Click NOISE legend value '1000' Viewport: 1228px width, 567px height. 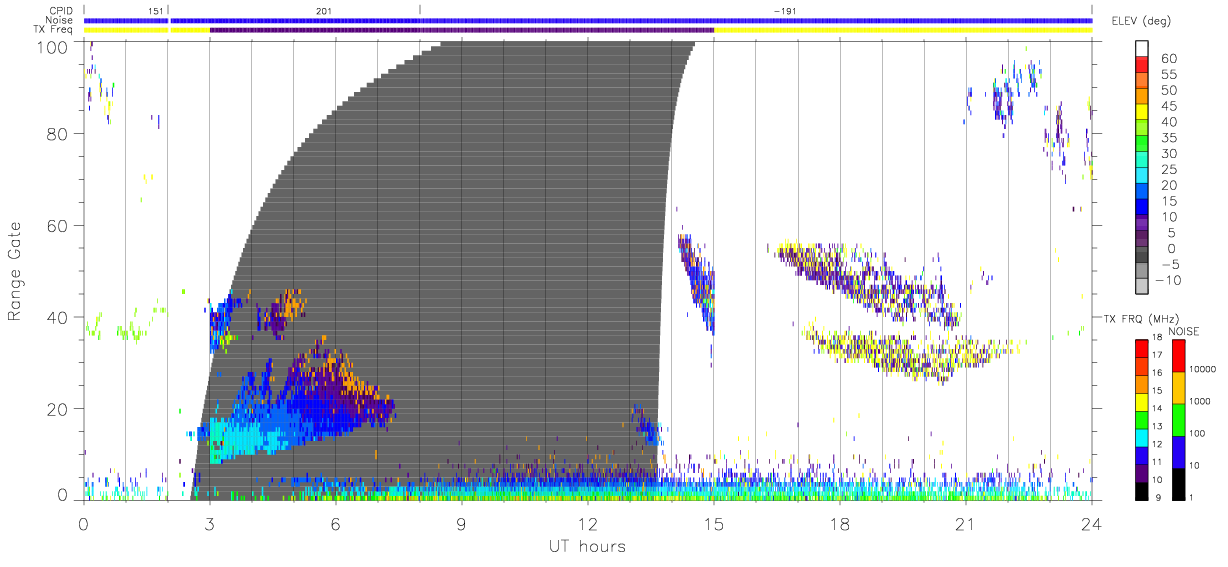(x=1201, y=403)
